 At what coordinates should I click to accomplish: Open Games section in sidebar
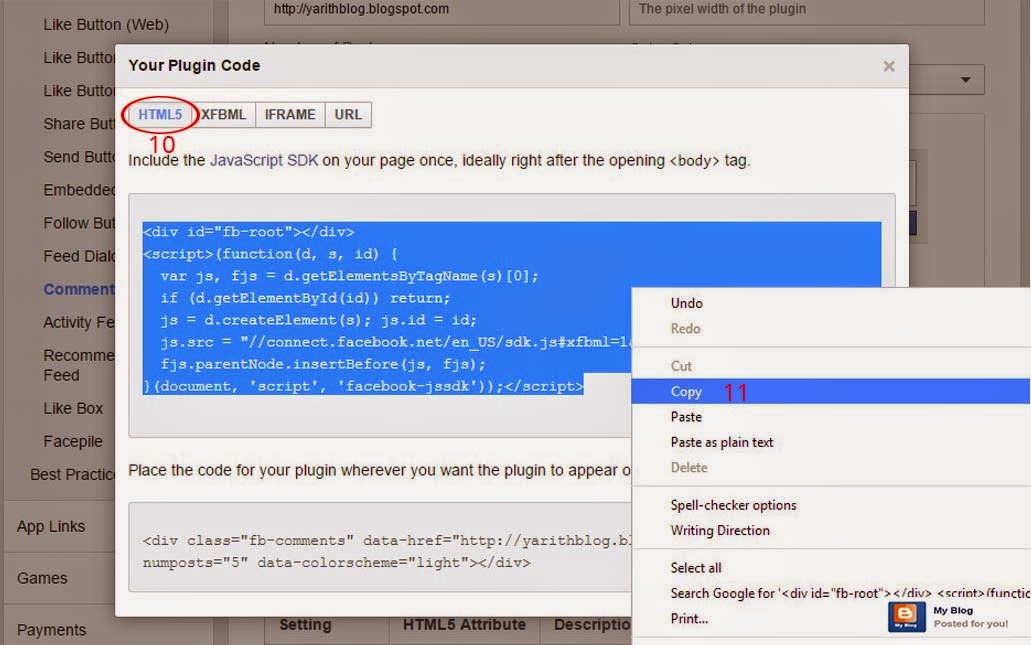pos(42,578)
